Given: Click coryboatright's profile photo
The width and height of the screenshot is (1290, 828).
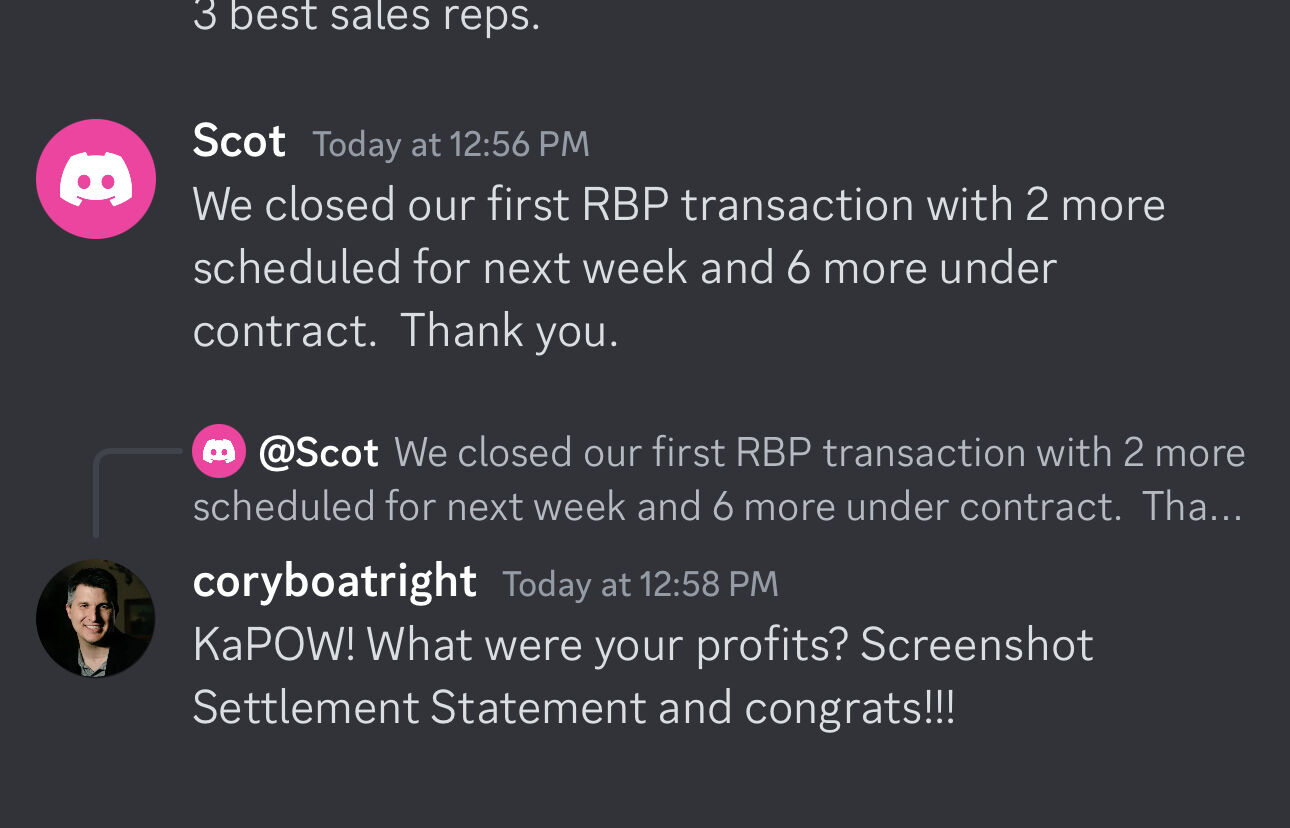Looking at the screenshot, I should pyautogui.click(x=96, y=618).
